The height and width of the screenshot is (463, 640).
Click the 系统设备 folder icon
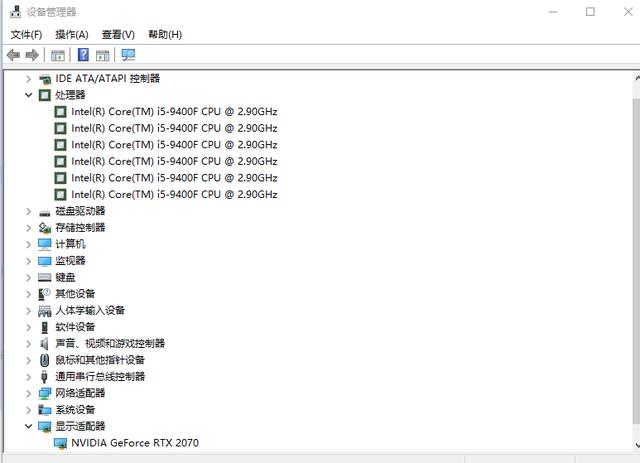(44, 410)
